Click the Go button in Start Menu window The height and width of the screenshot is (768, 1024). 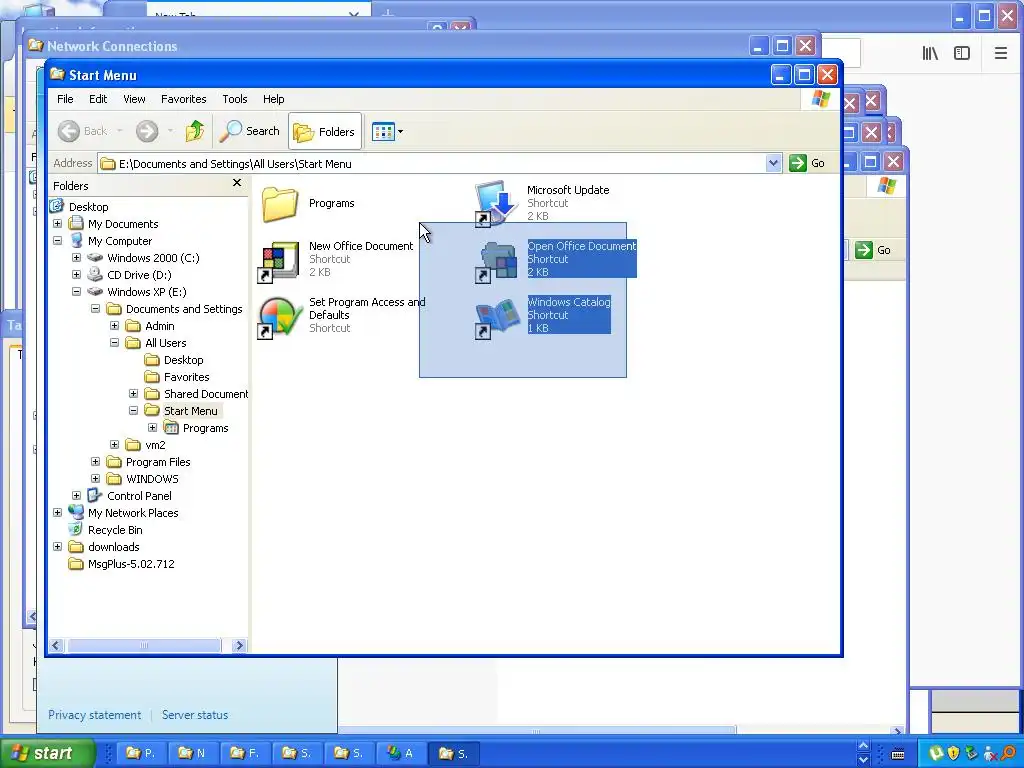point(807,163)
